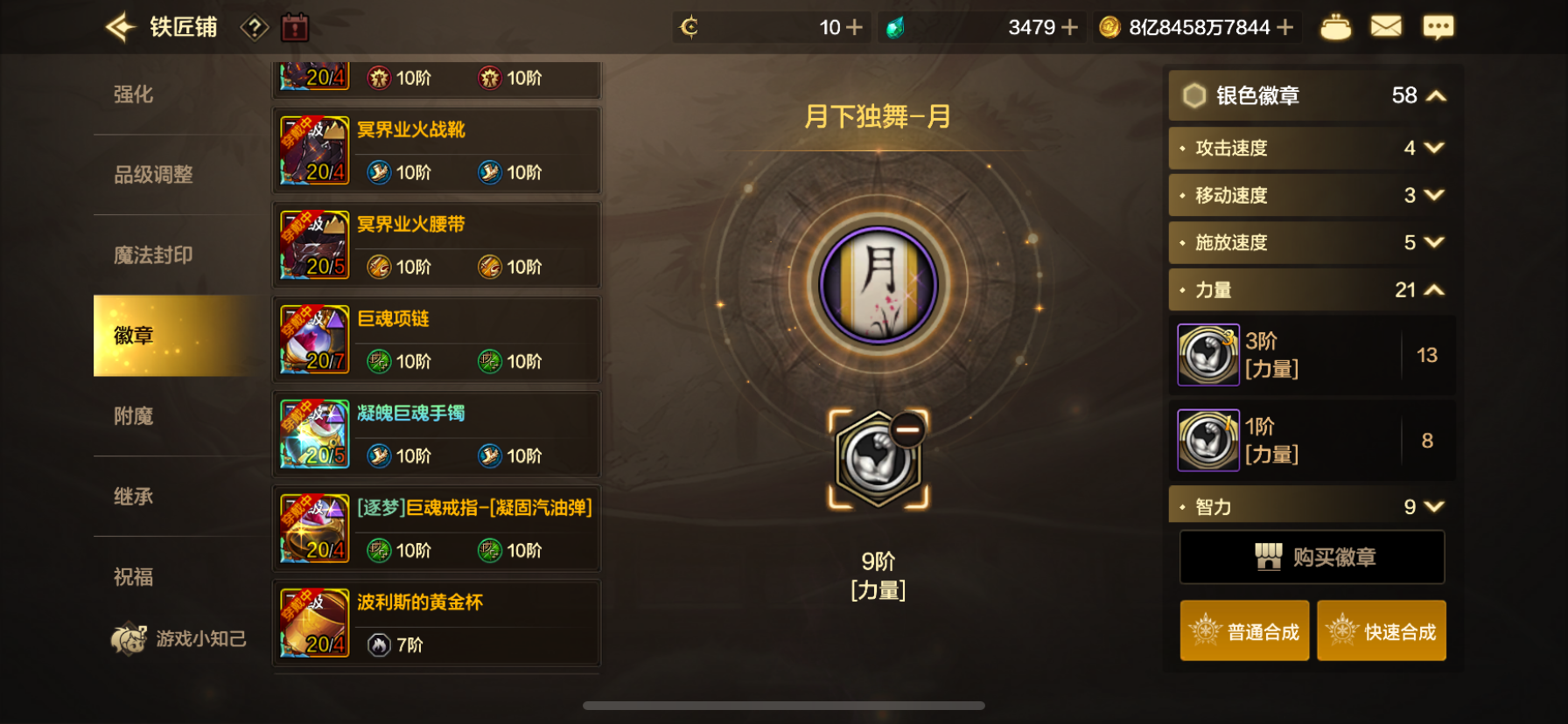This screenshot has height=724, width=1568.
Task: Open the mail envelope icon
Action: (1386, 27)
